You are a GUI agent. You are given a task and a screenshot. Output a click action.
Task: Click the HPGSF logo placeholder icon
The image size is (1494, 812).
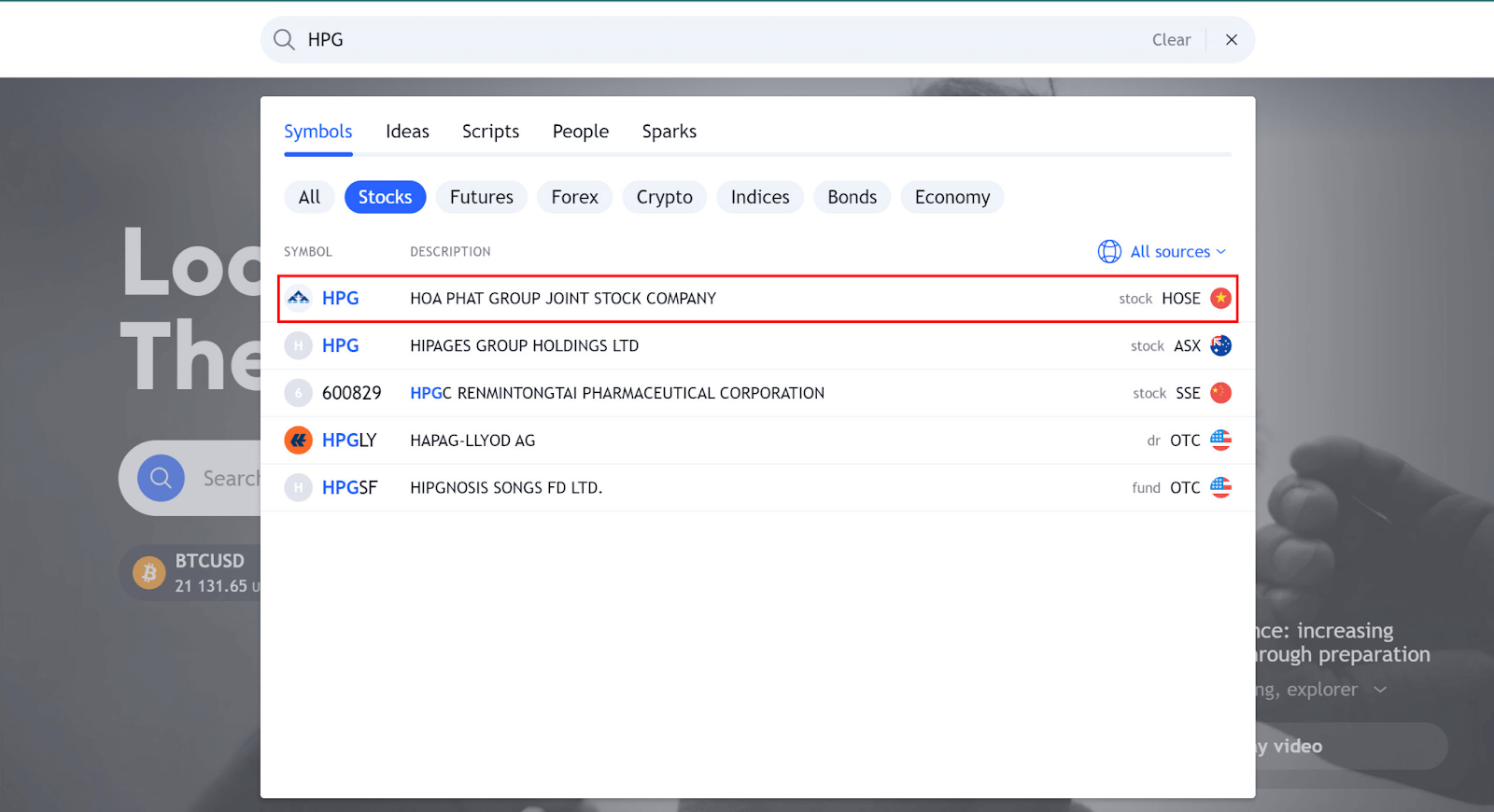298,487
